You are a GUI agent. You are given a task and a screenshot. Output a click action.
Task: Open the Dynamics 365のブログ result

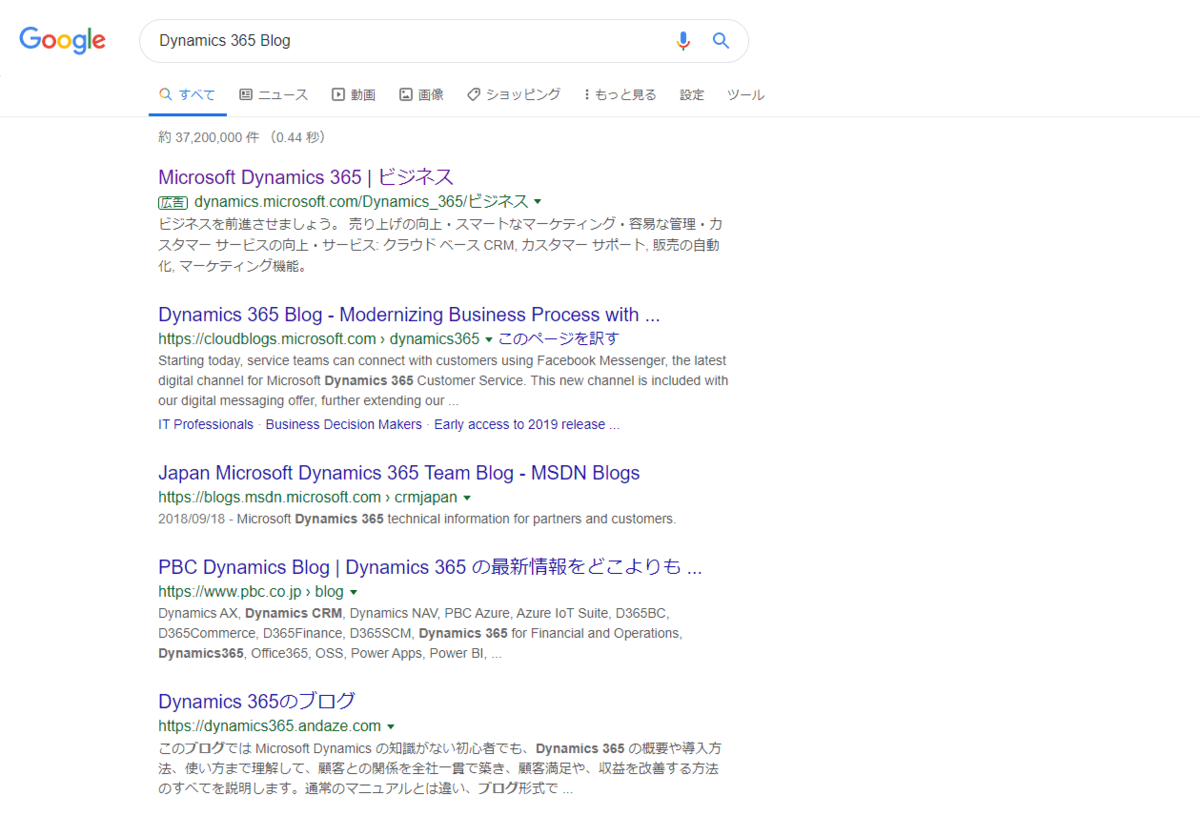point(257,701)
